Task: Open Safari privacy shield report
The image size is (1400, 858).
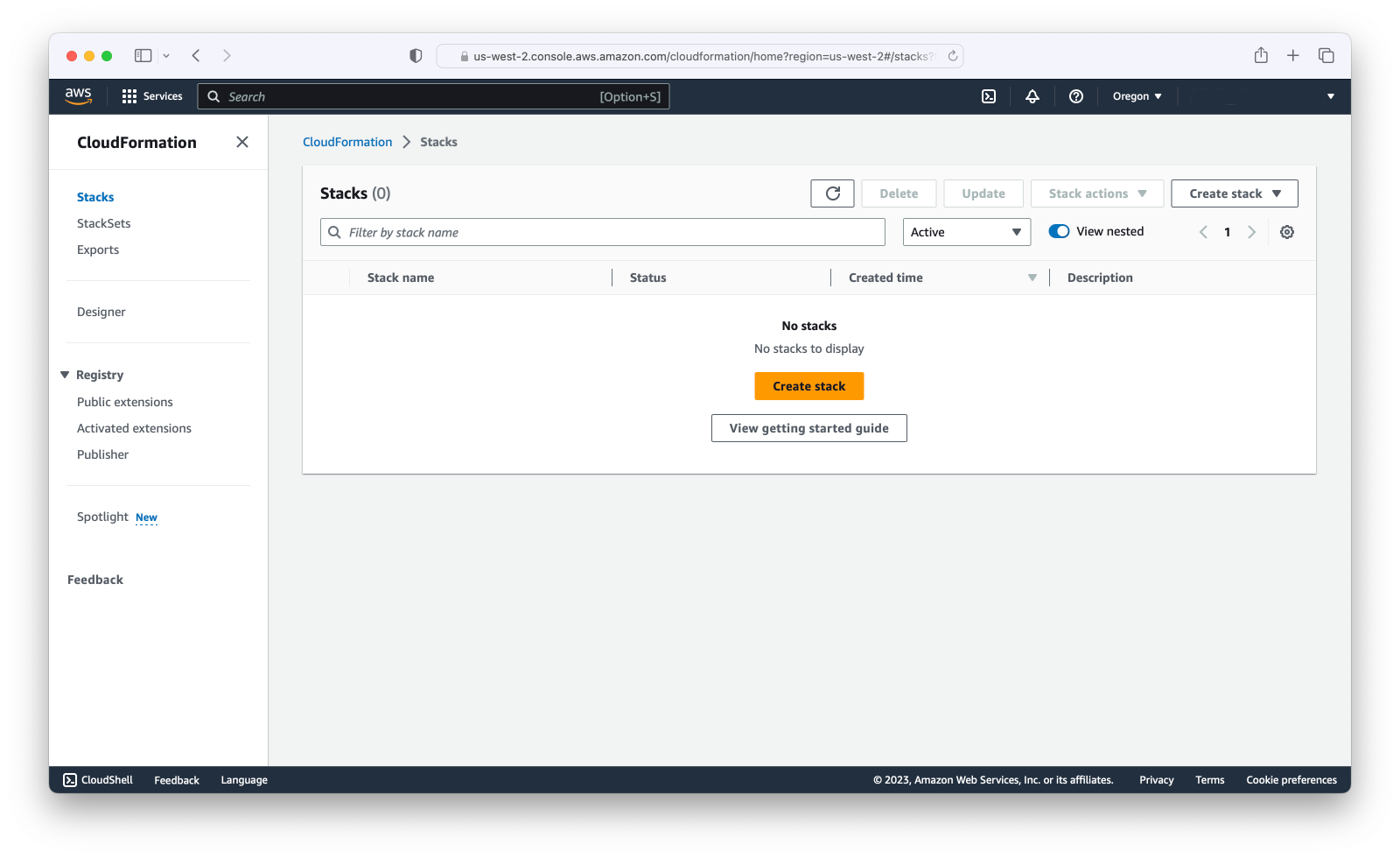Action: (416, 56)
